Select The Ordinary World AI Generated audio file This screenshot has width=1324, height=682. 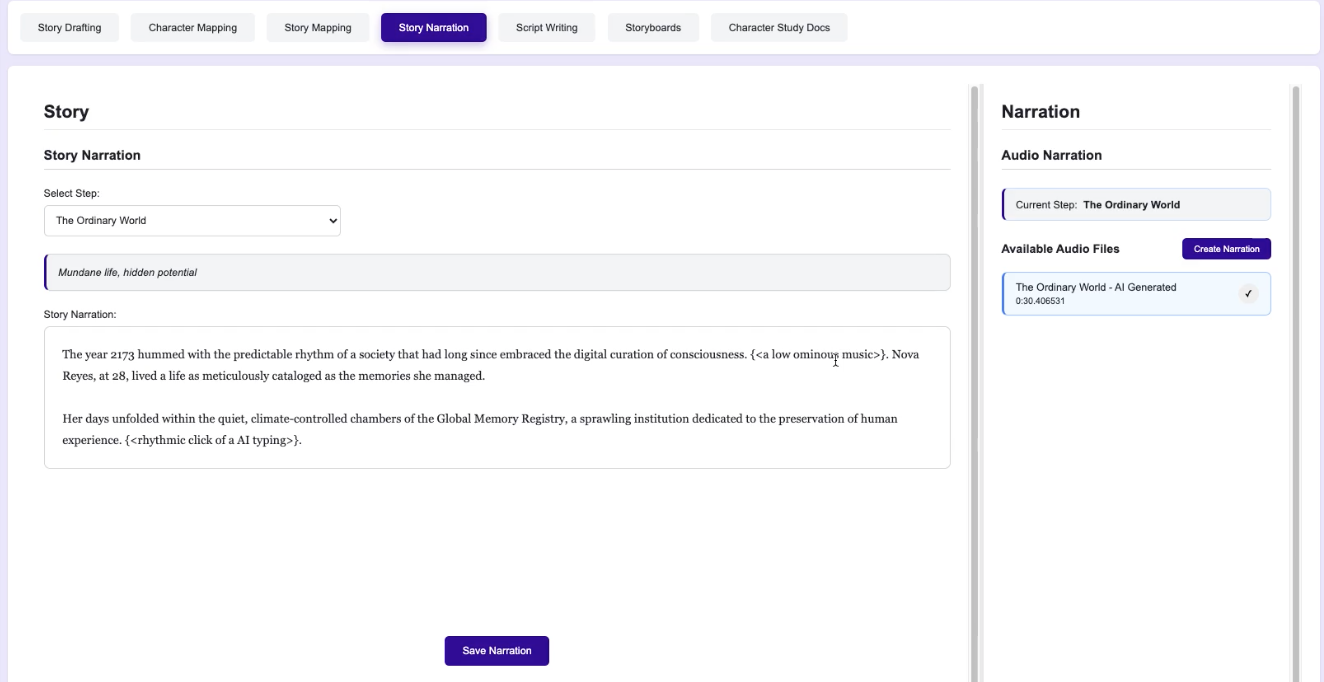(x=1136, y=294)
